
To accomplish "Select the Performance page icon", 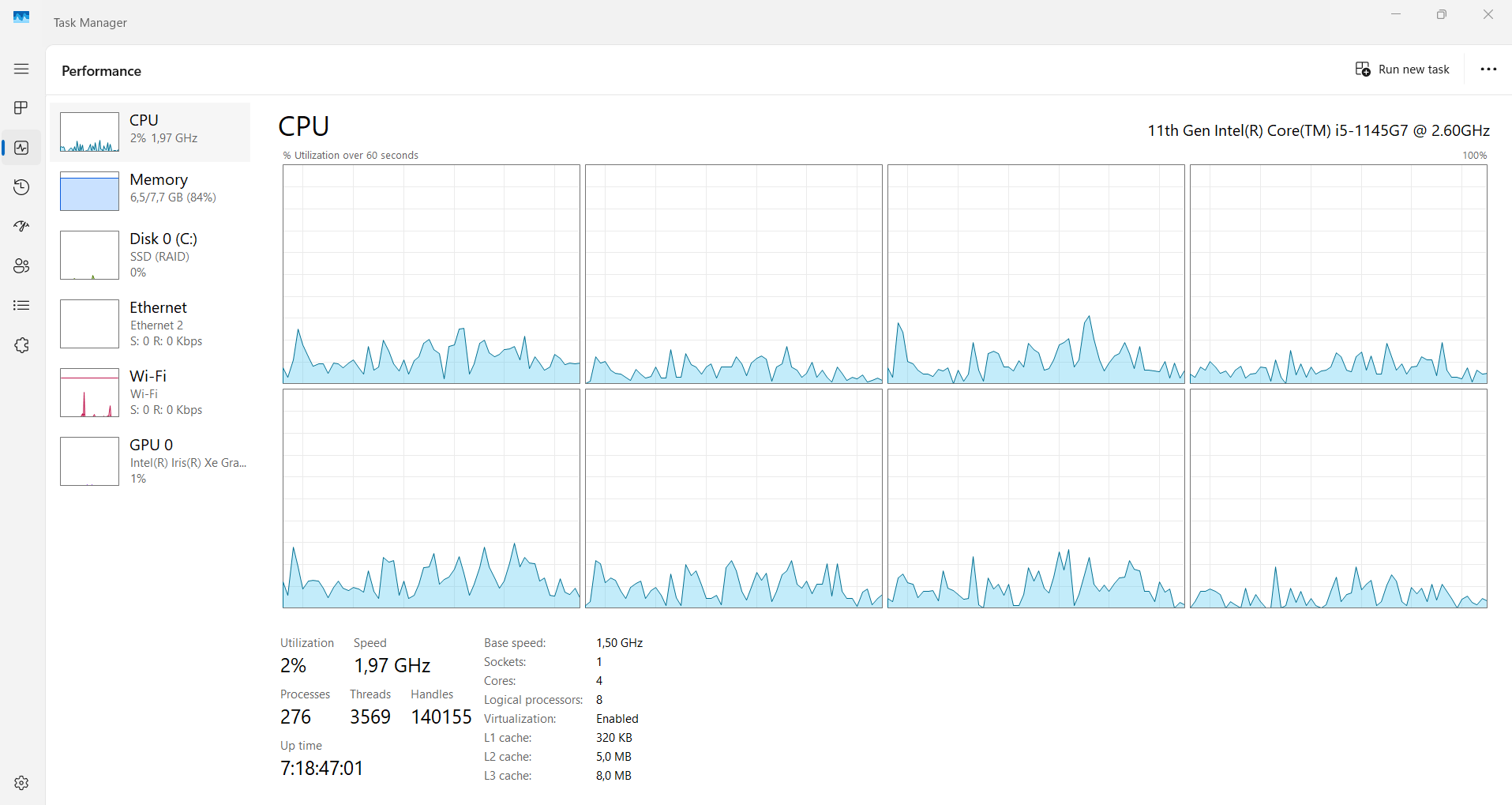I will [x=21, y=148].
